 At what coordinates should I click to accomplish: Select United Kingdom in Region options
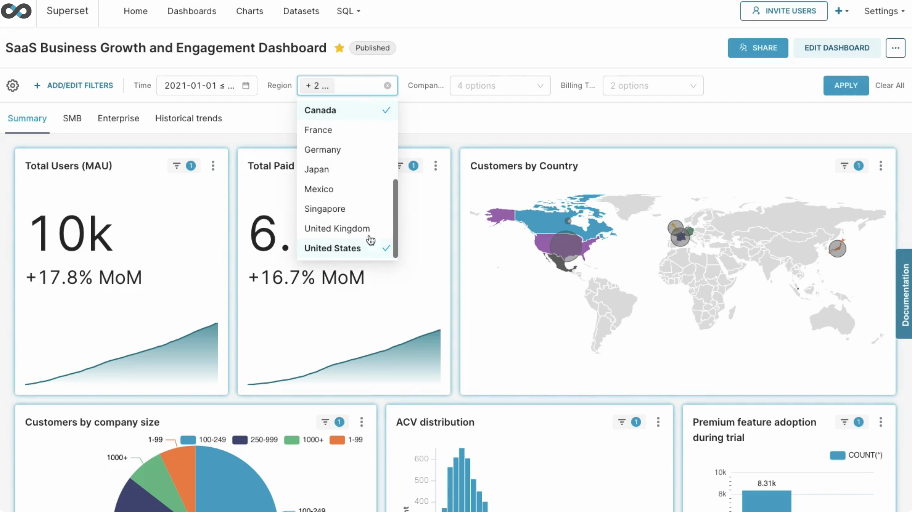337,229
